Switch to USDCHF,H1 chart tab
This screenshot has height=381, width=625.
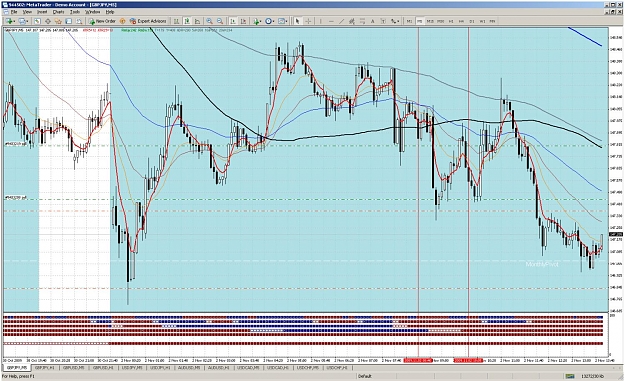337,368
